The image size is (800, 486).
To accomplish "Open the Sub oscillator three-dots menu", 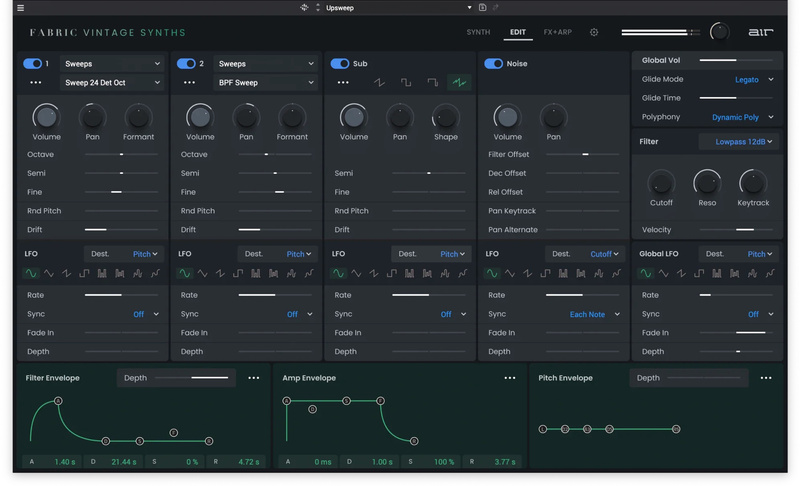I will [343, 83].
